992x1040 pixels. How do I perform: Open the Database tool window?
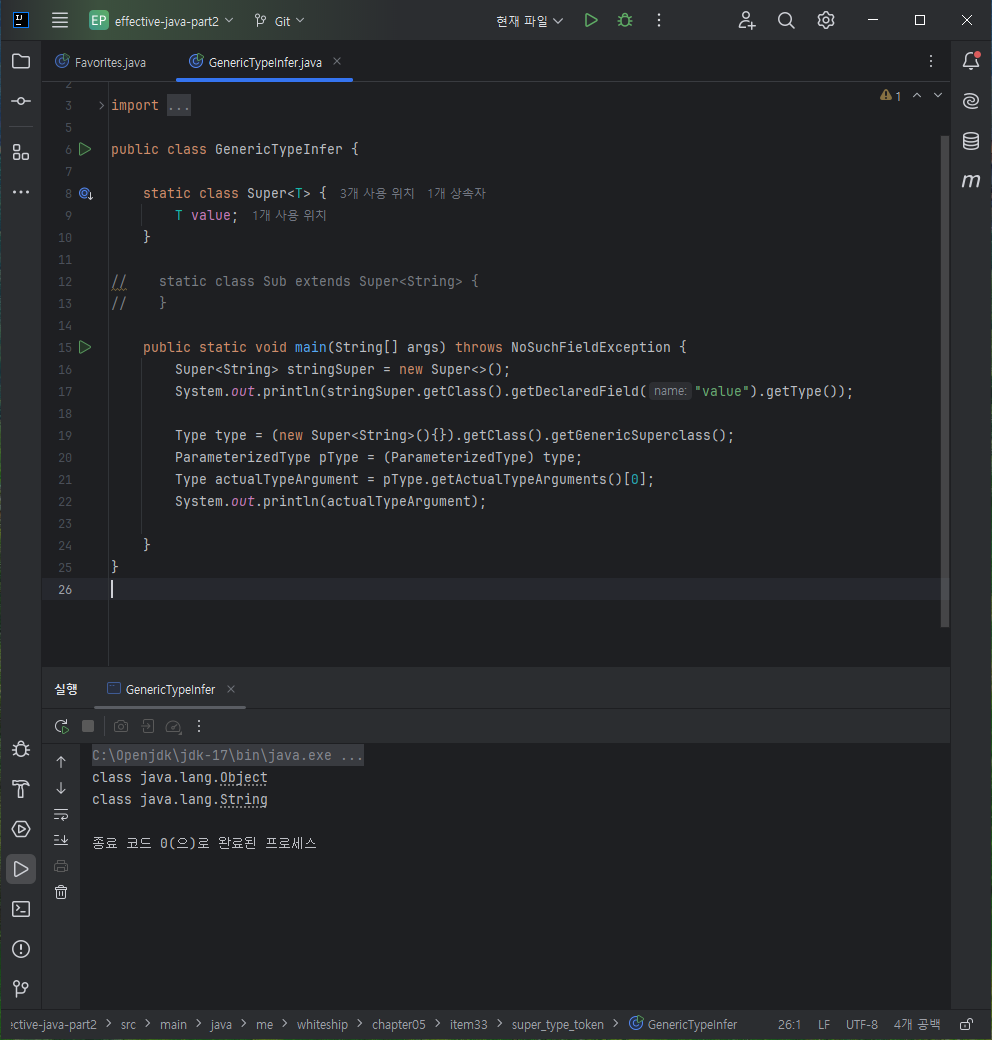pos(971,141)
